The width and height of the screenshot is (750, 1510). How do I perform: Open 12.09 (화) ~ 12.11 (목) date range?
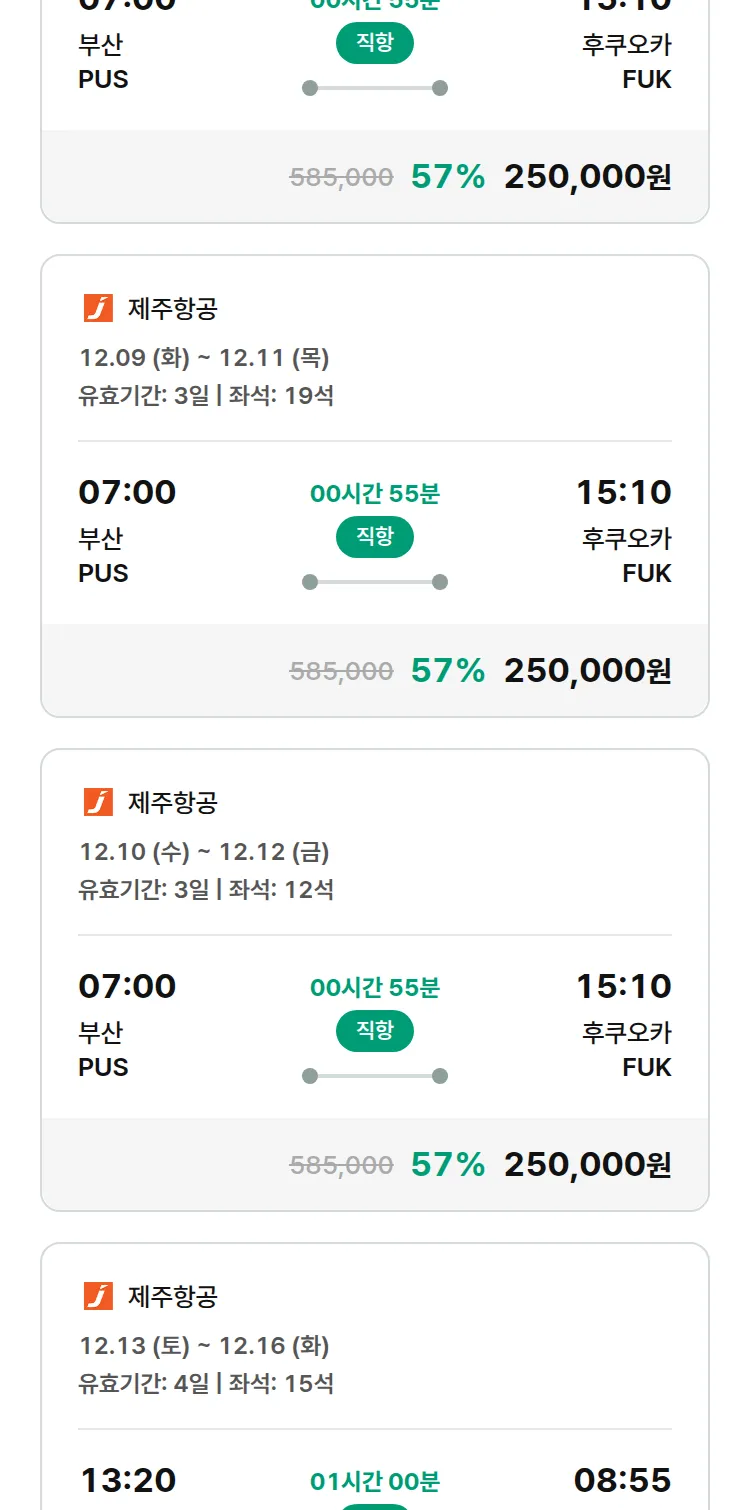pyautogui.click(x=204, y=358)
